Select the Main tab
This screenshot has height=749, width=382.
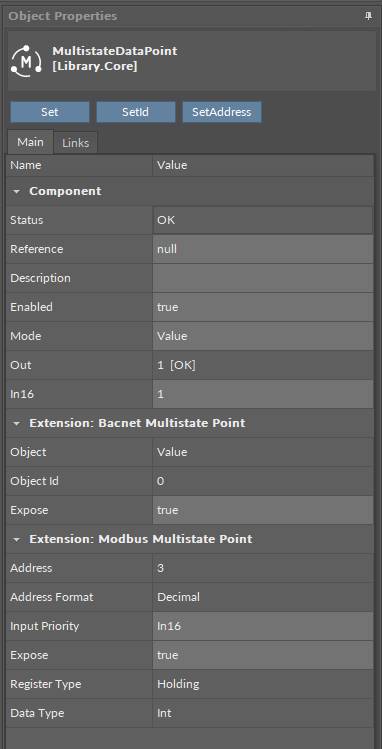coord(30,142)
